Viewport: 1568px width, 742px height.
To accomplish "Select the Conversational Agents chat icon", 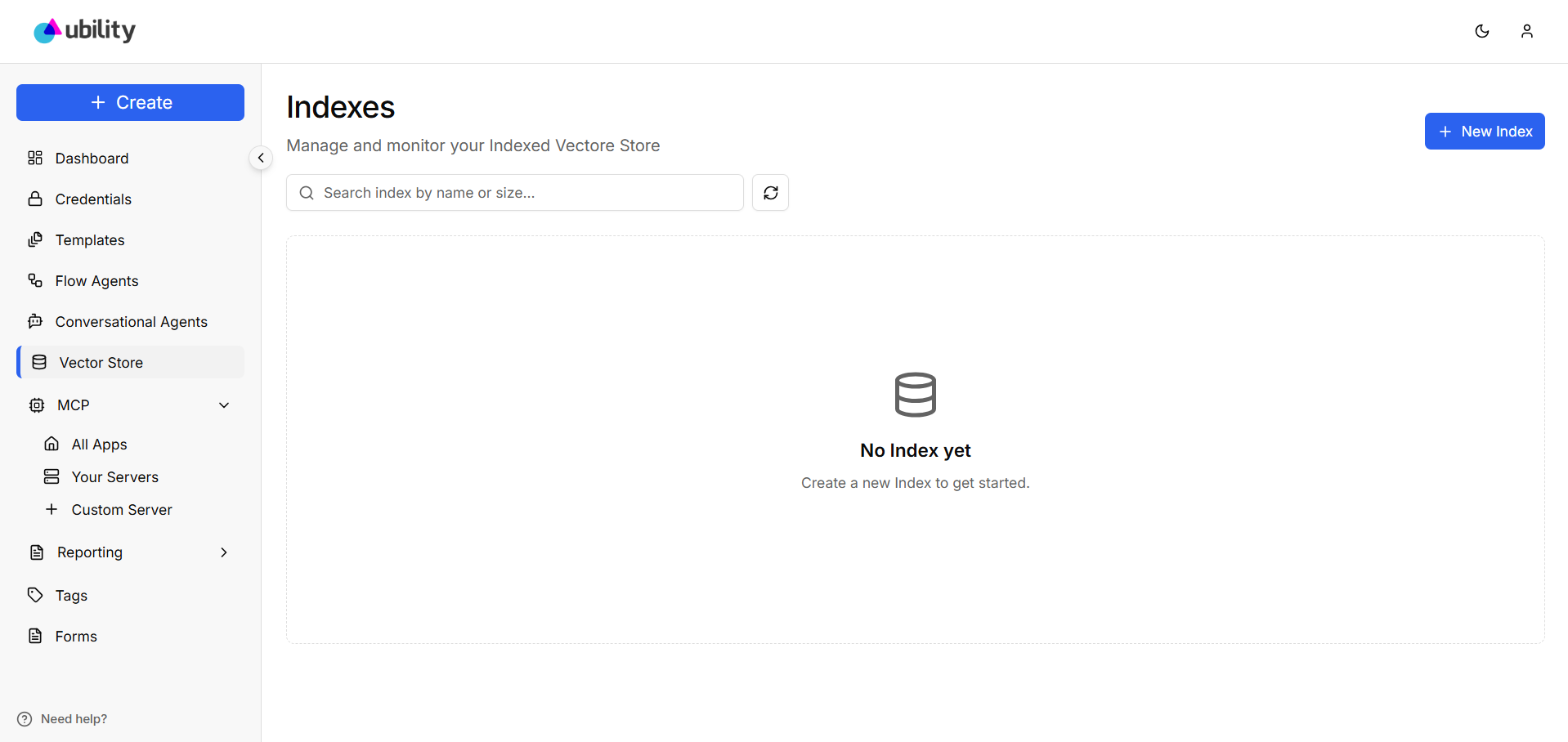I will point(35,321).
